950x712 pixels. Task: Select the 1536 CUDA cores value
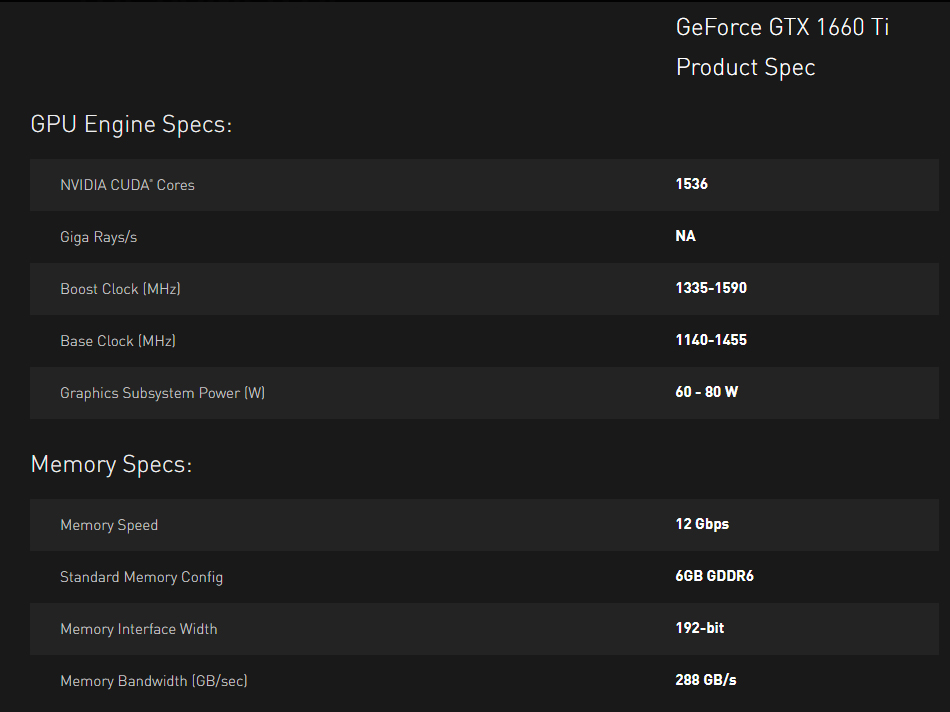pos(691,184)
